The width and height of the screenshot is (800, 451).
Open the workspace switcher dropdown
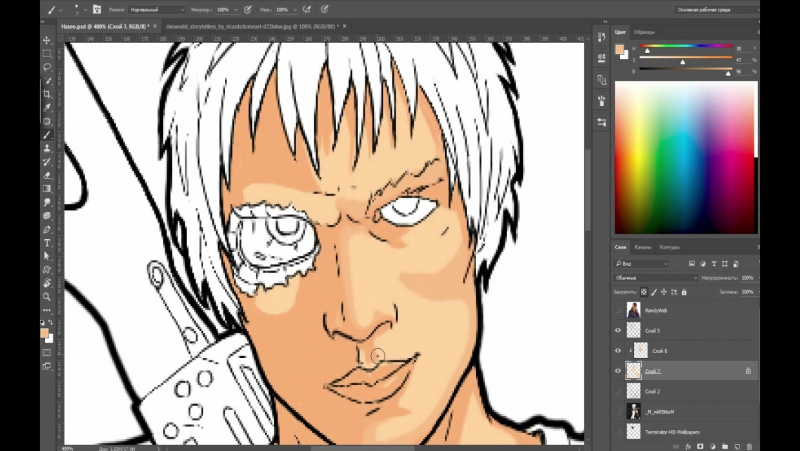coord(716,9)
